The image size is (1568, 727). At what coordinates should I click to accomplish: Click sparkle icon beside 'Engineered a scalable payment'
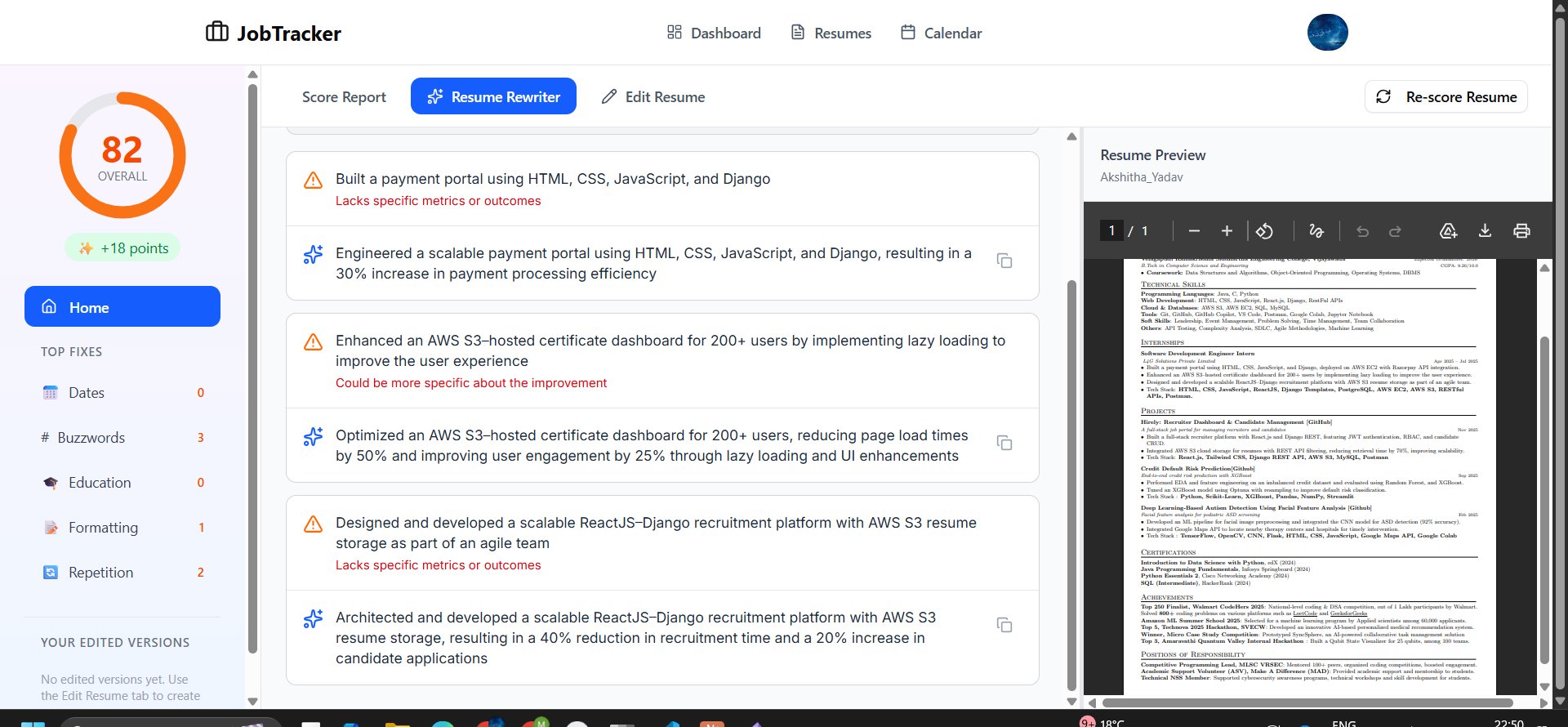tap(313, 255)
